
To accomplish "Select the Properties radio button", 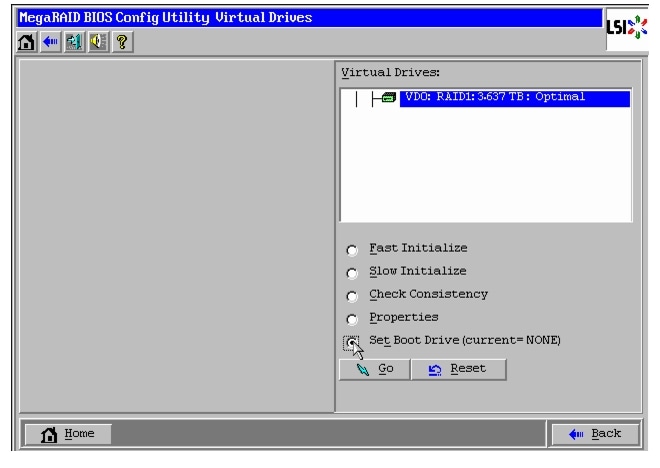I will 352,319.
